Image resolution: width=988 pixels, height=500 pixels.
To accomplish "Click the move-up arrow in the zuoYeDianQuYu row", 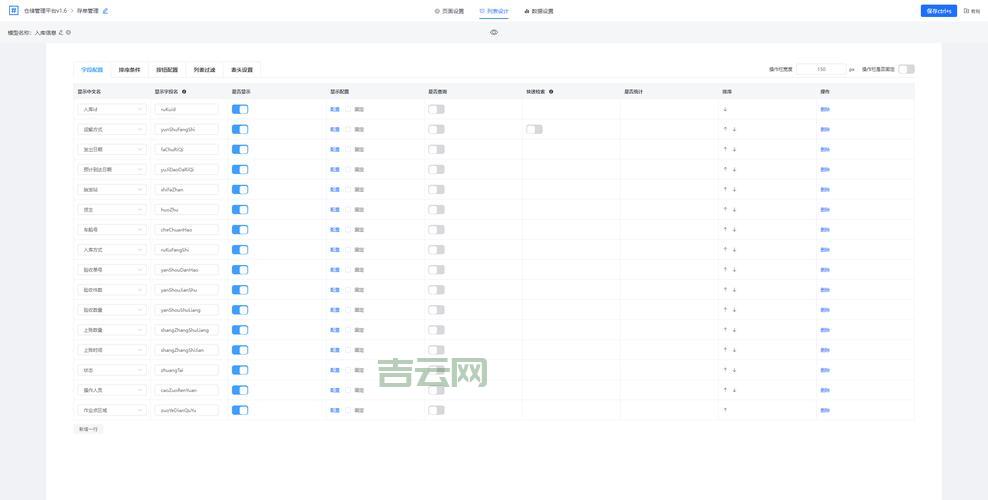I will 725,410.
